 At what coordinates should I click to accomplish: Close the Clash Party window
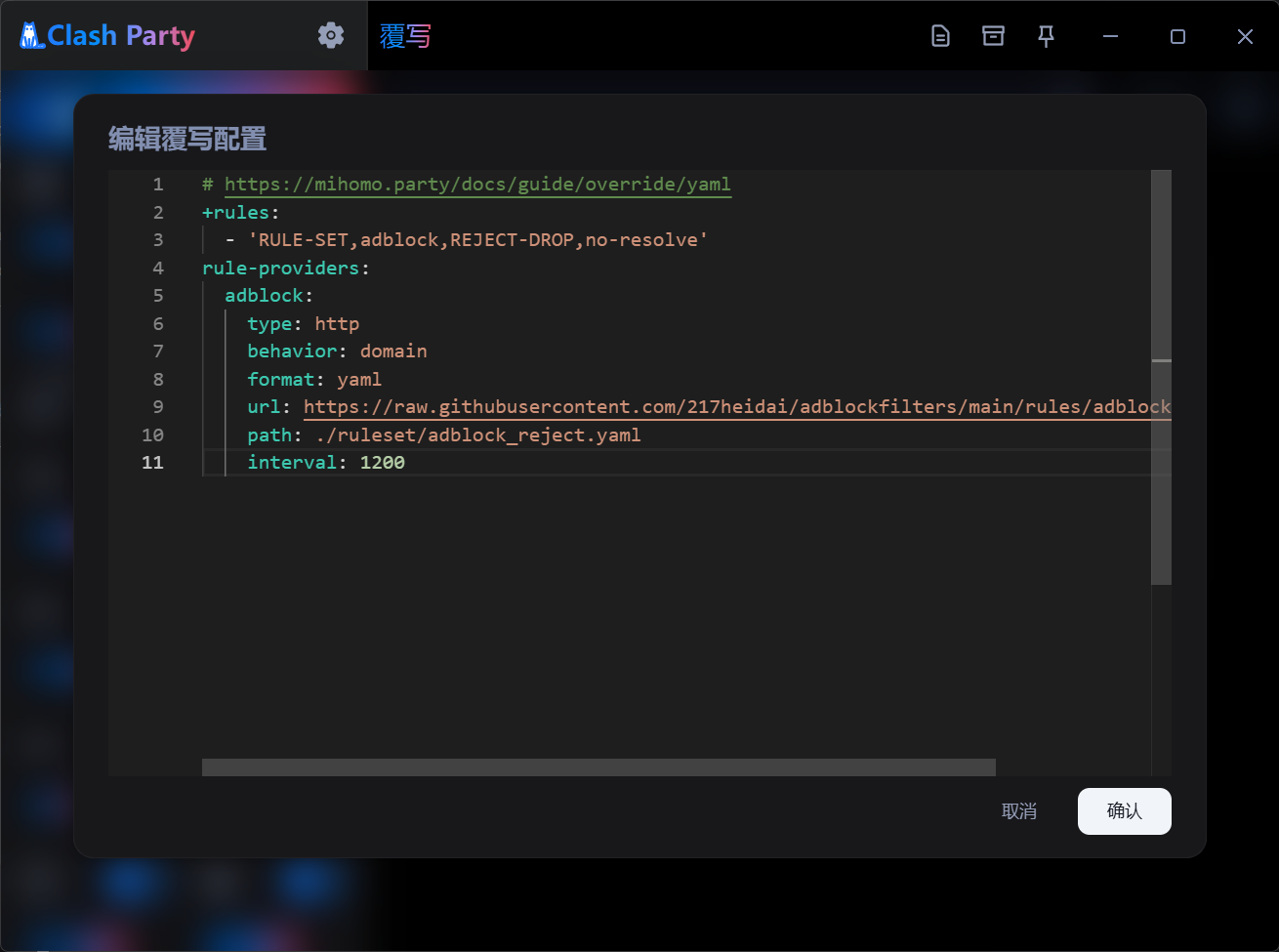tap(1245, 36)
